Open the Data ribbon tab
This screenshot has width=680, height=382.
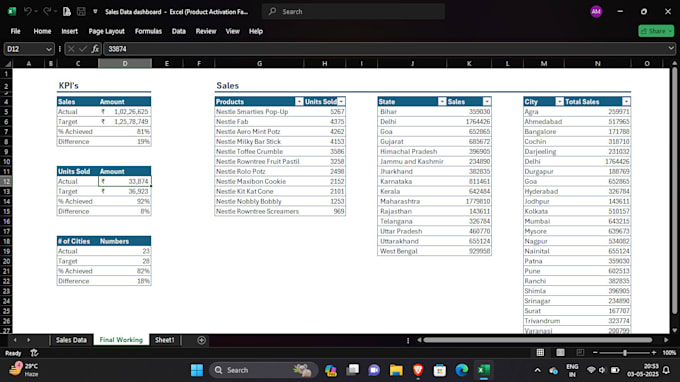click(179, 31)
